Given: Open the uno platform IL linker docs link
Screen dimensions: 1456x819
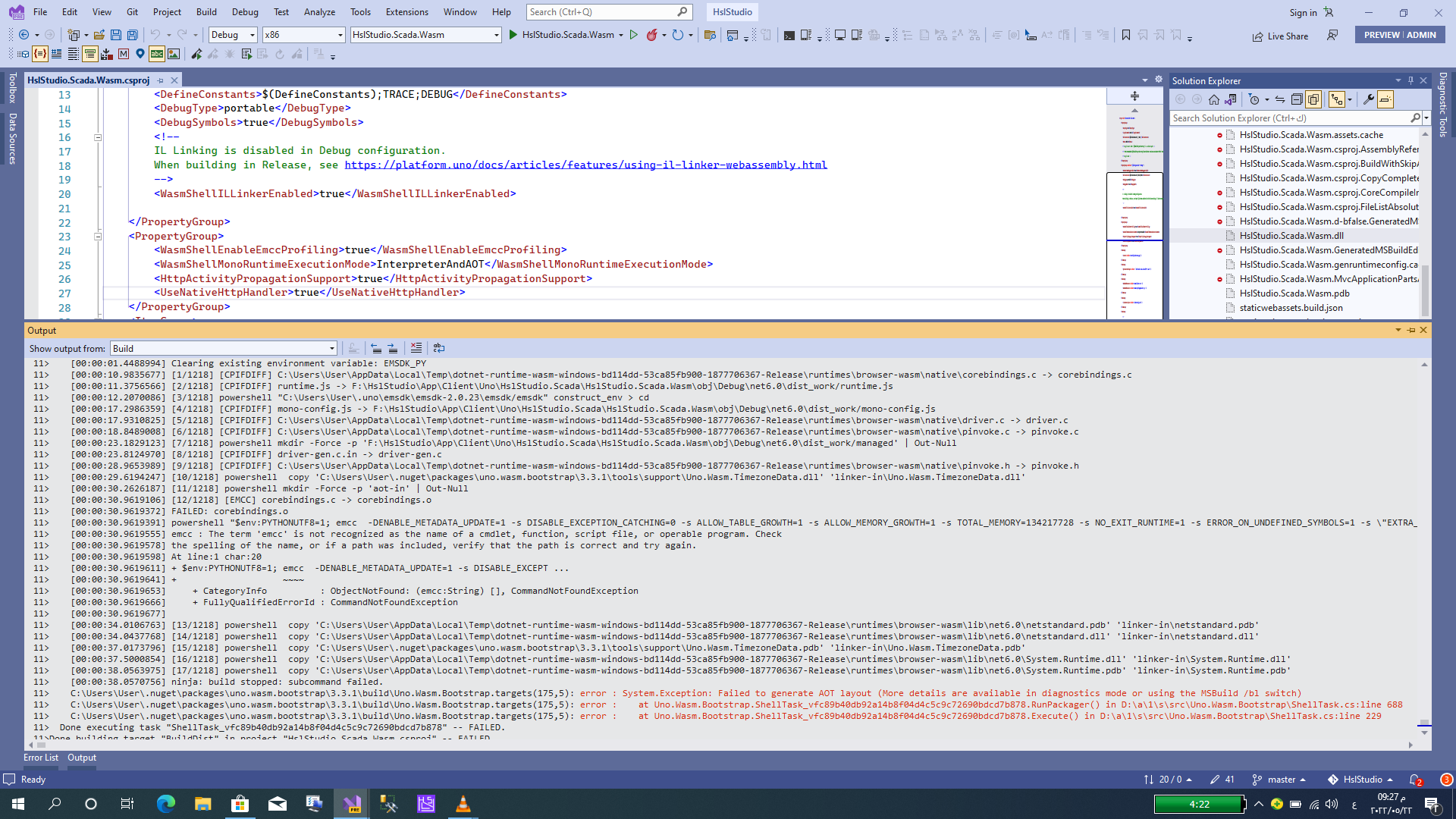Looking at the screenshot, I should click(x=585, y=165).
